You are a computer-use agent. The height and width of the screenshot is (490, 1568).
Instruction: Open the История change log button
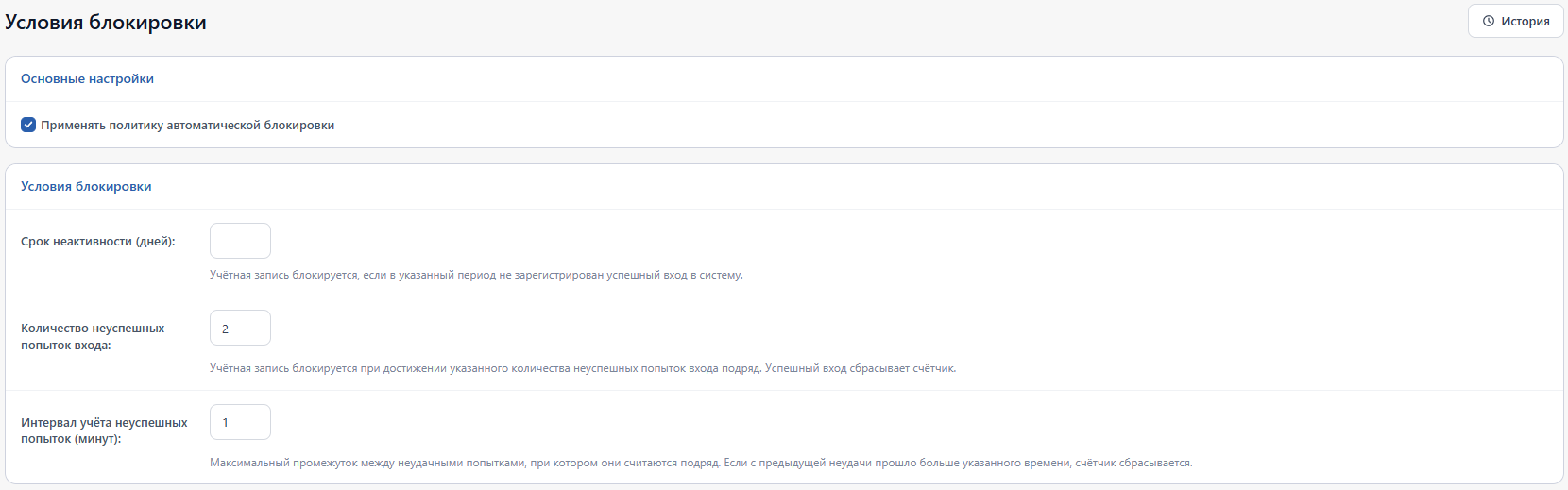(1515, 21)
